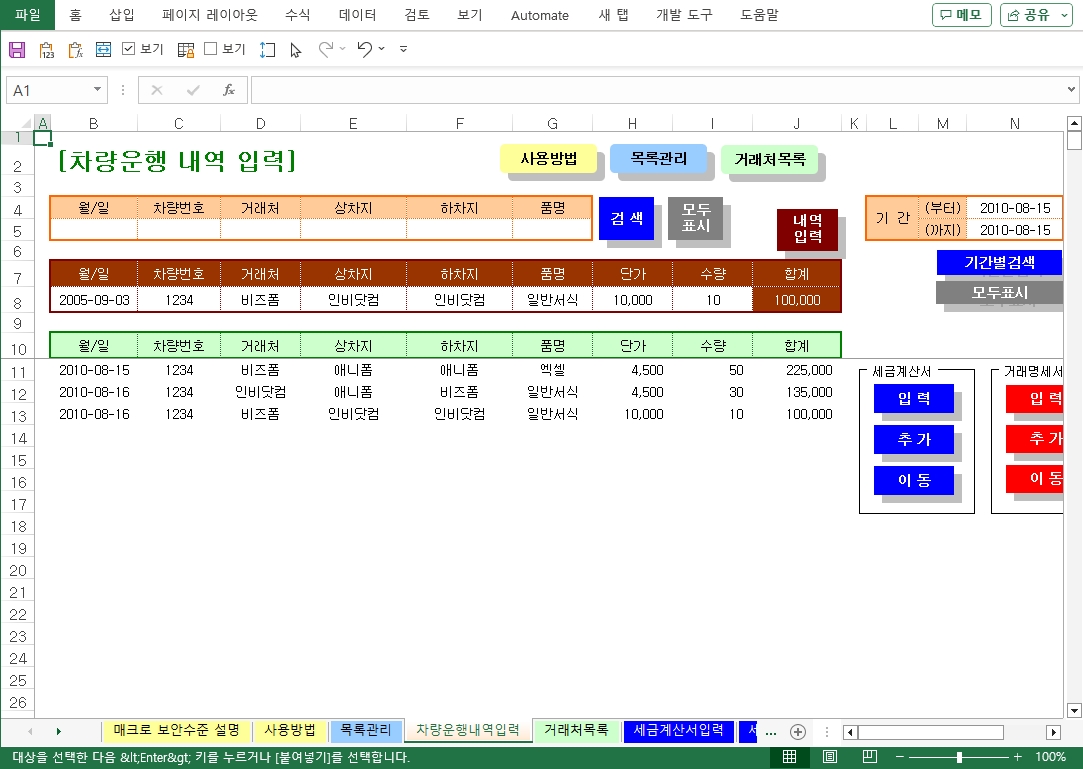The width and height of the screenshot is (1083, 769).
Task: Open the Name Box dropdown
Action: pos(97,90)
